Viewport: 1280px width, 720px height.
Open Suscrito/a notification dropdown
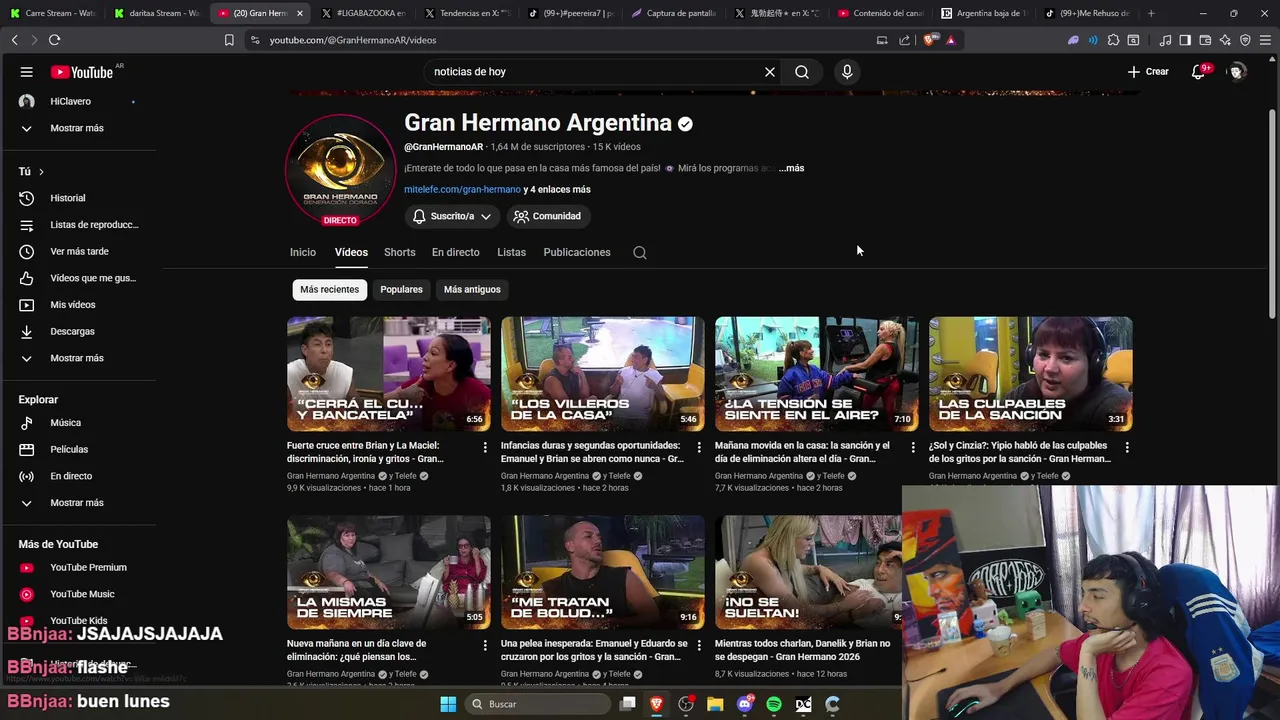(x=452, y=216)
